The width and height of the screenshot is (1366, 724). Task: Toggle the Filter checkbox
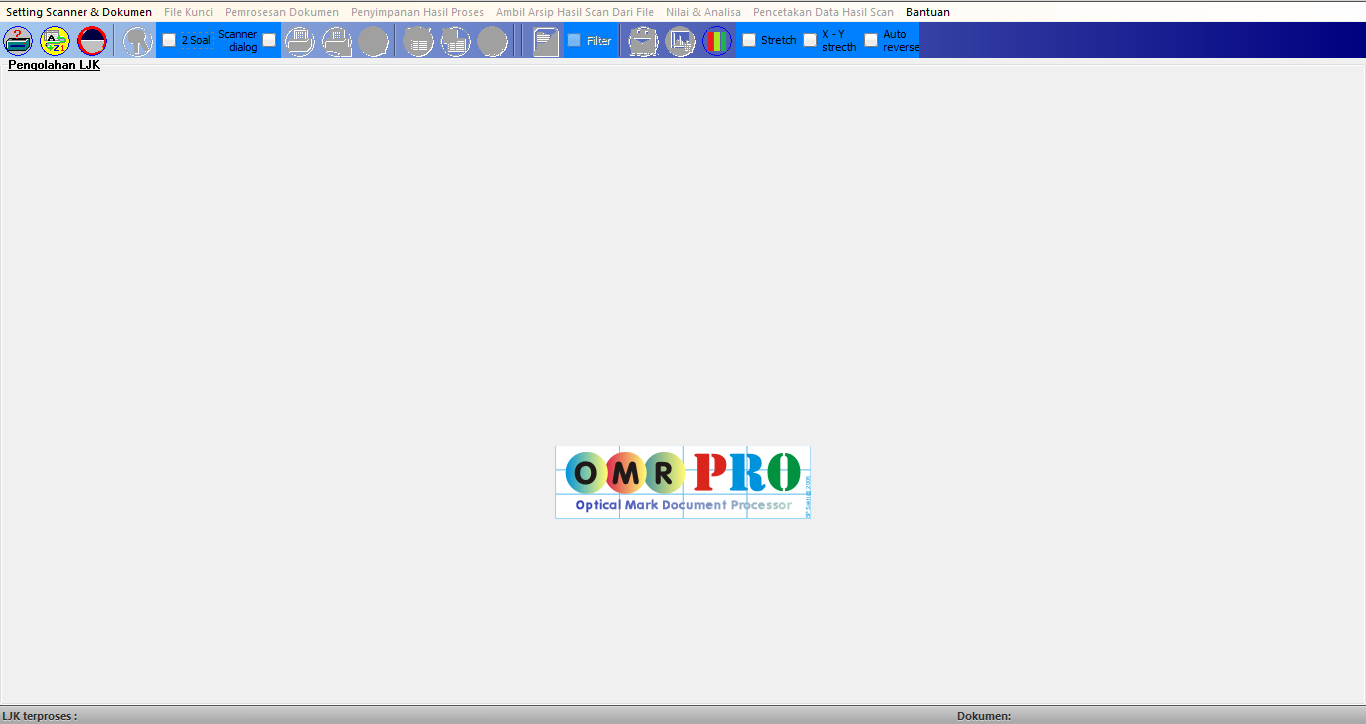(573, 40)
